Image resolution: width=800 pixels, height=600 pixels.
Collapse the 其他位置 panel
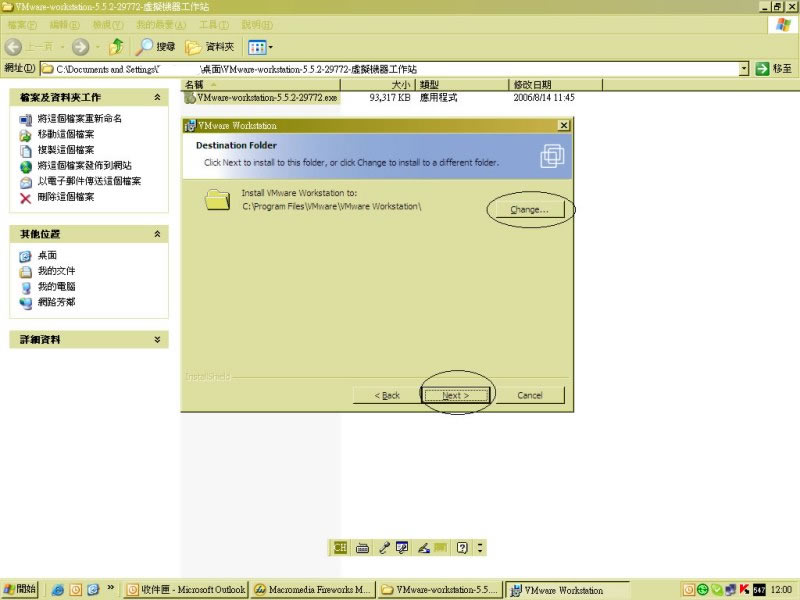coord(157,234)
